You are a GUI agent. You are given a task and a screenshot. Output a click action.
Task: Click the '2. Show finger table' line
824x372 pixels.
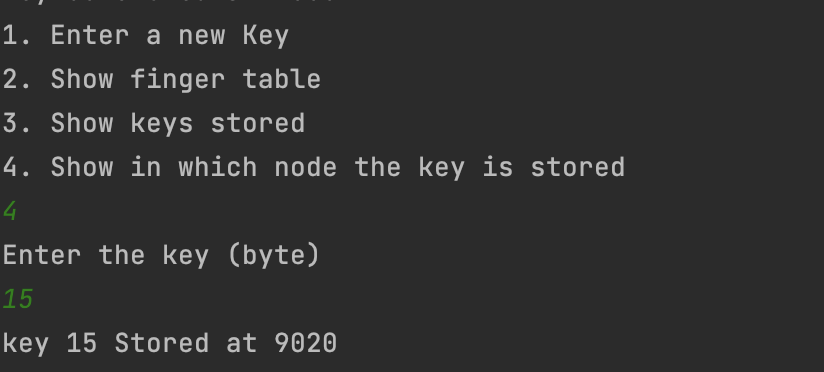point(162,80)
